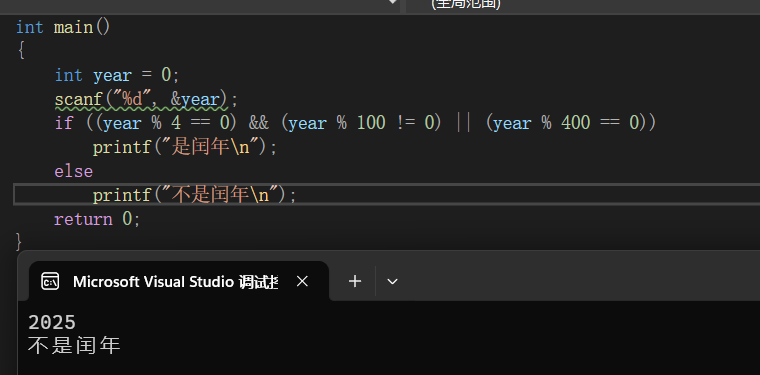Click the printf("是闰年\n") line
This screenshot has width=760, height=375.
[185, 147]
